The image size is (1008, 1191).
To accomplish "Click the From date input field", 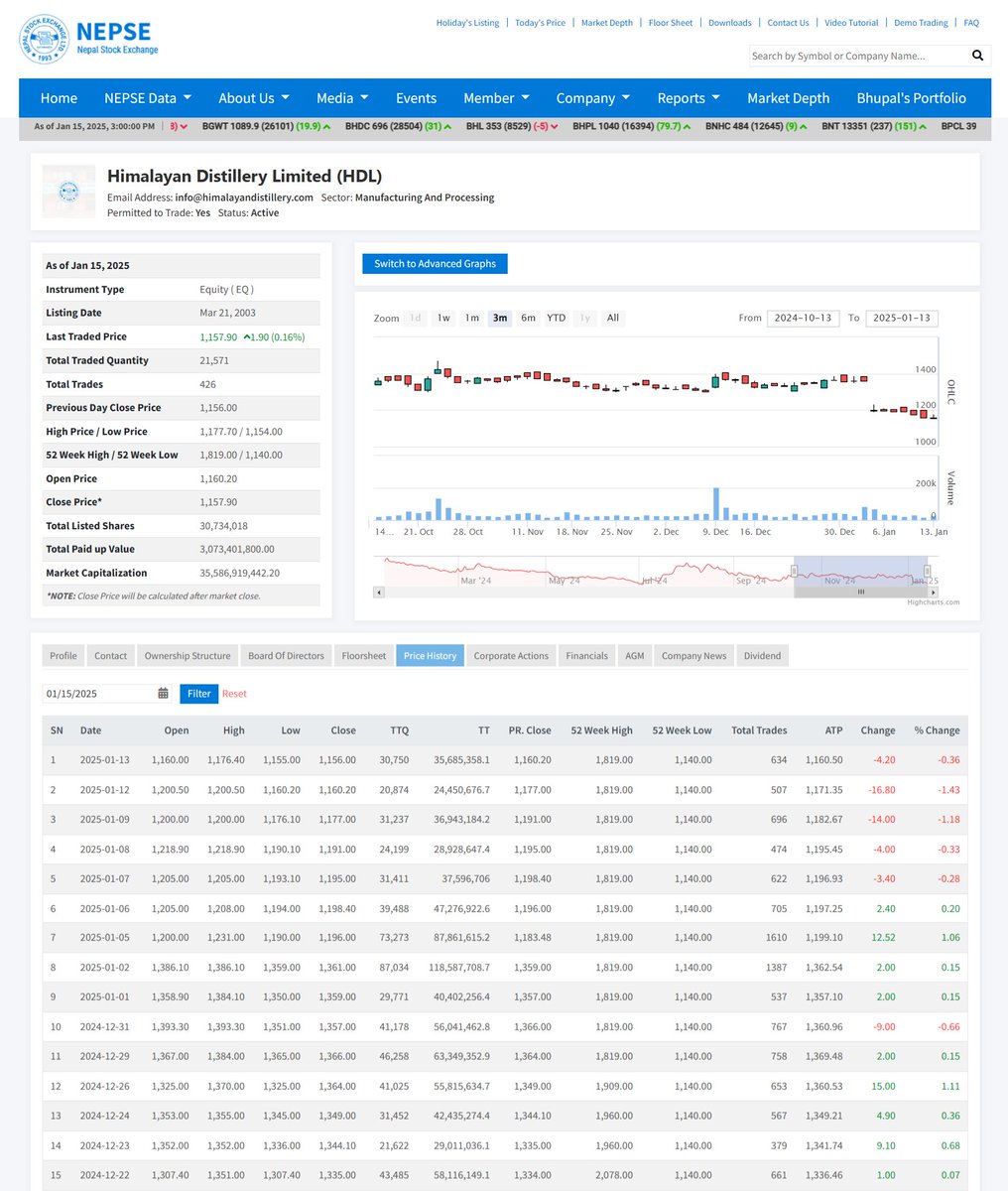I will click(x=803, y=318).
